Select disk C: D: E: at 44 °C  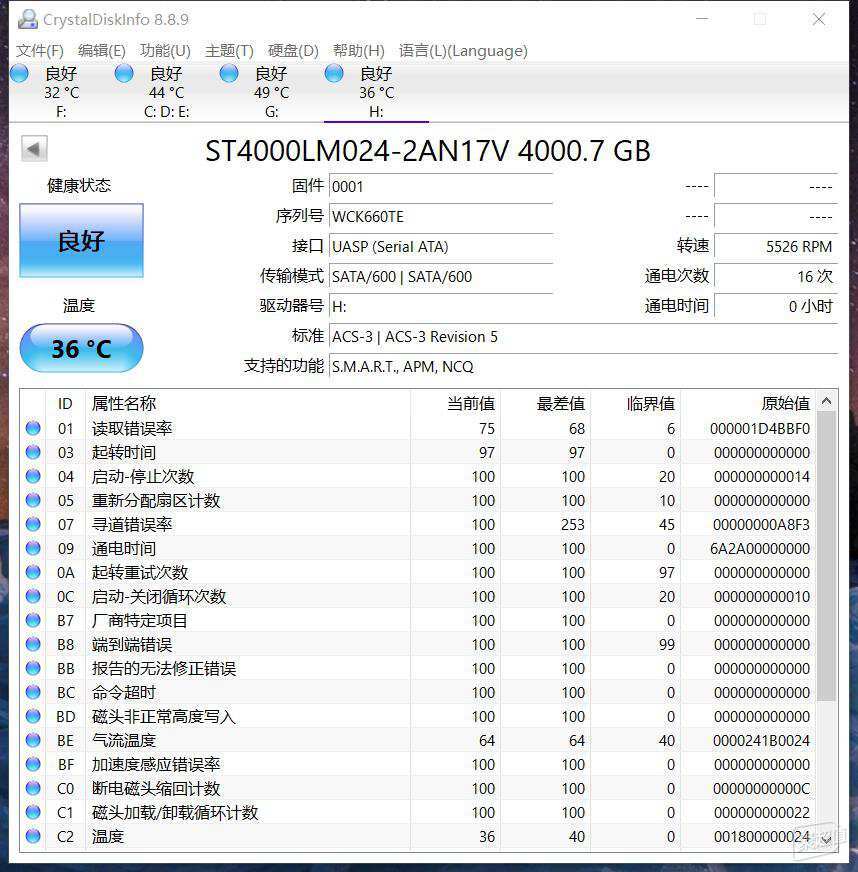tap(166, 92)
